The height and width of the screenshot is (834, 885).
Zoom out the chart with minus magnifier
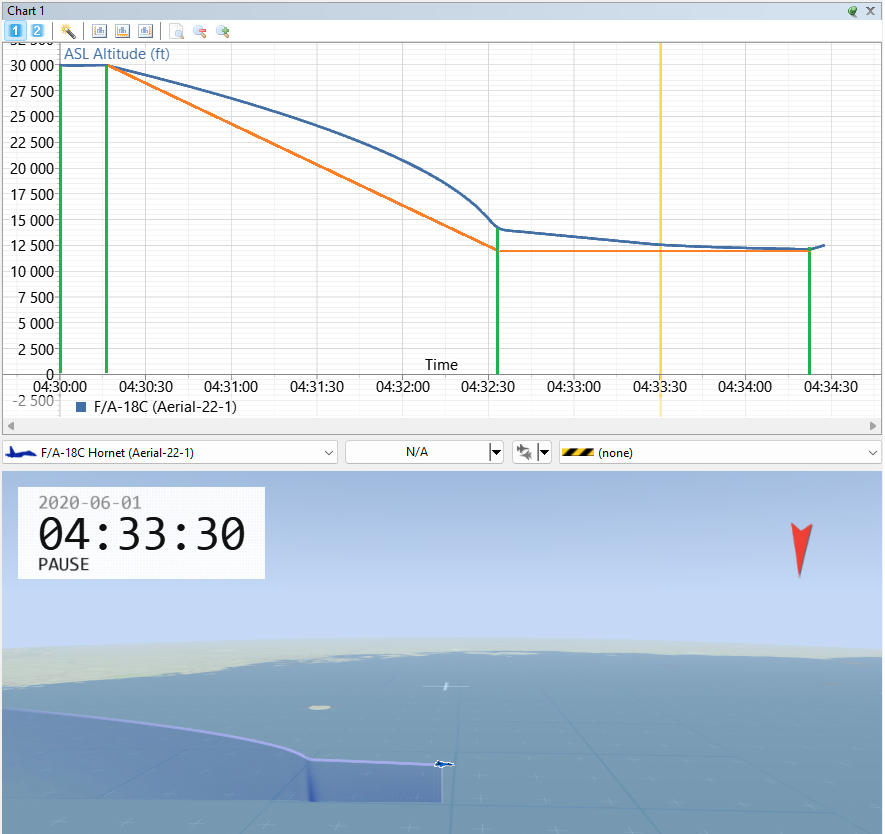(200, 32)
